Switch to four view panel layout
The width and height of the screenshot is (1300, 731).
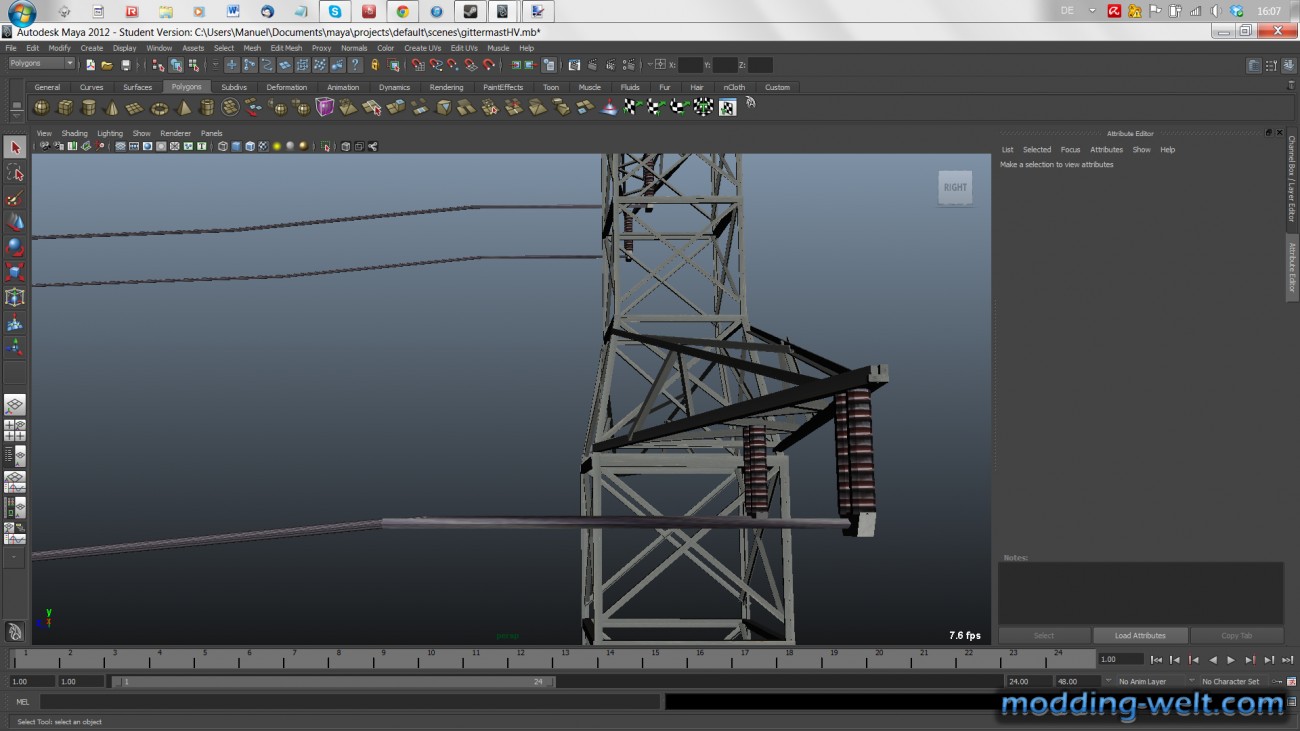15,431
